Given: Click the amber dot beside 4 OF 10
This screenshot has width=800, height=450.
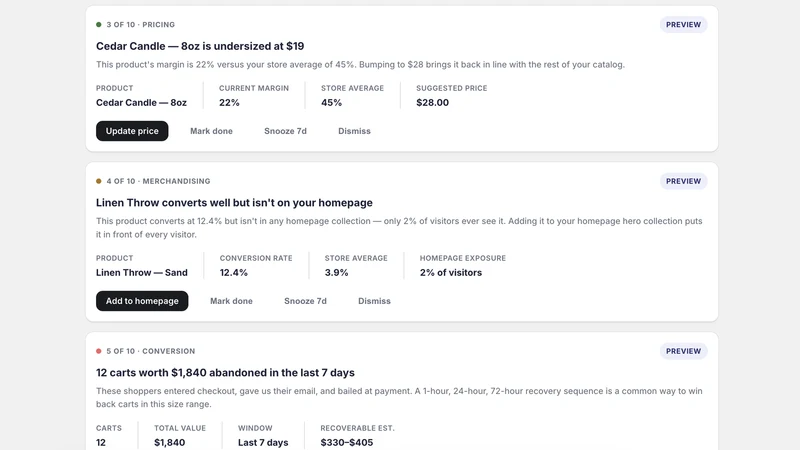Looking at the screenshot, I should (98, 181).
